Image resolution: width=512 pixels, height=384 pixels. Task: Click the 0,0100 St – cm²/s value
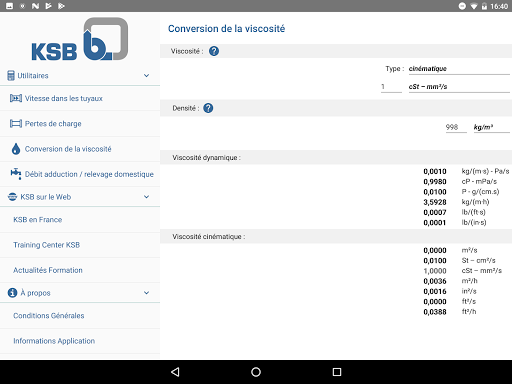tap(435, 261)
